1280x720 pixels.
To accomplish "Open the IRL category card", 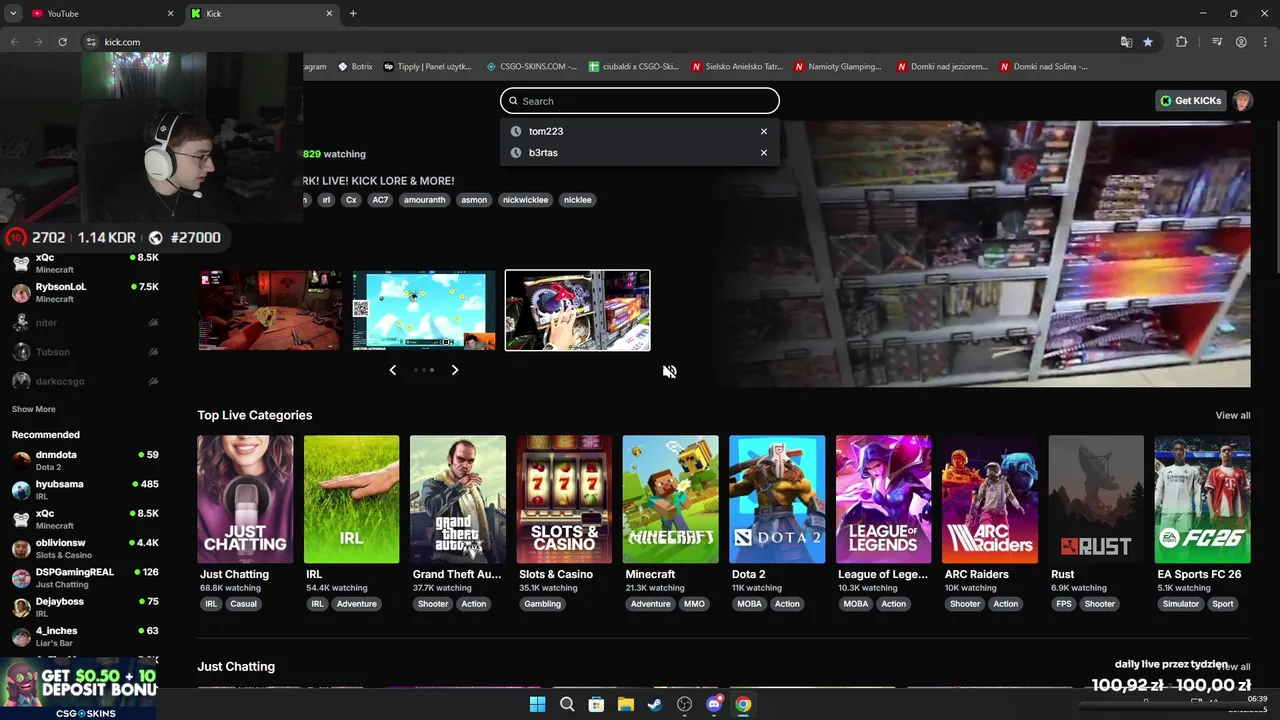I will [x=351, y=499].
